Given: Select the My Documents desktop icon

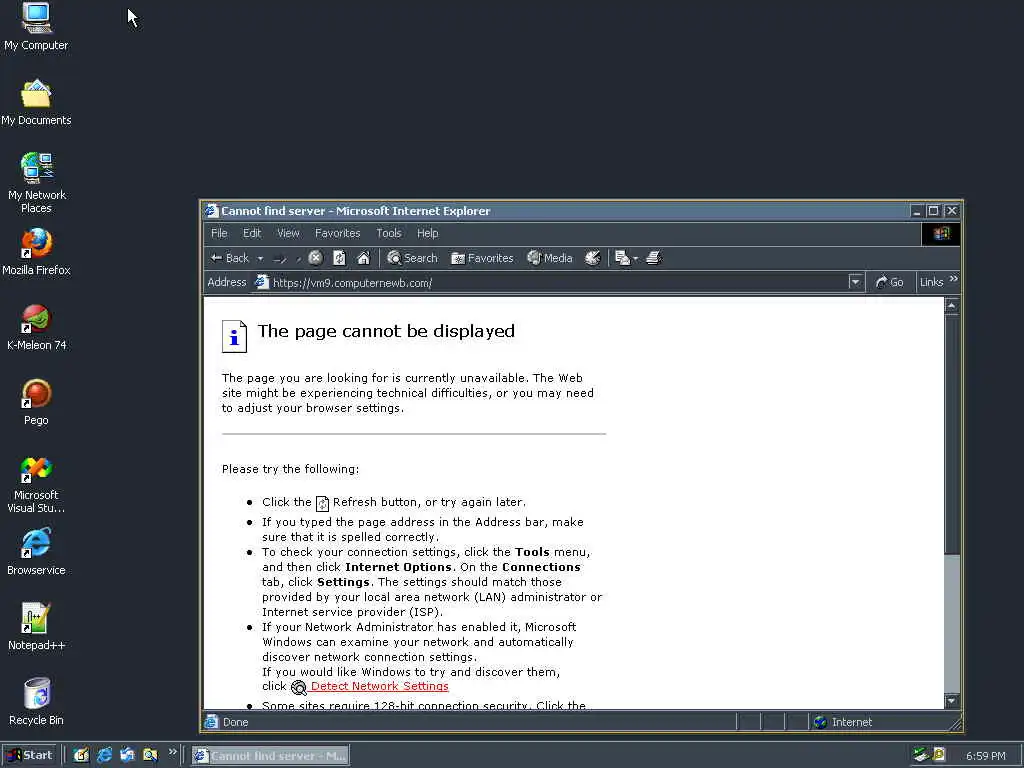Looking at the screenshot, I should pyautogui.click(x=36, y=102).
